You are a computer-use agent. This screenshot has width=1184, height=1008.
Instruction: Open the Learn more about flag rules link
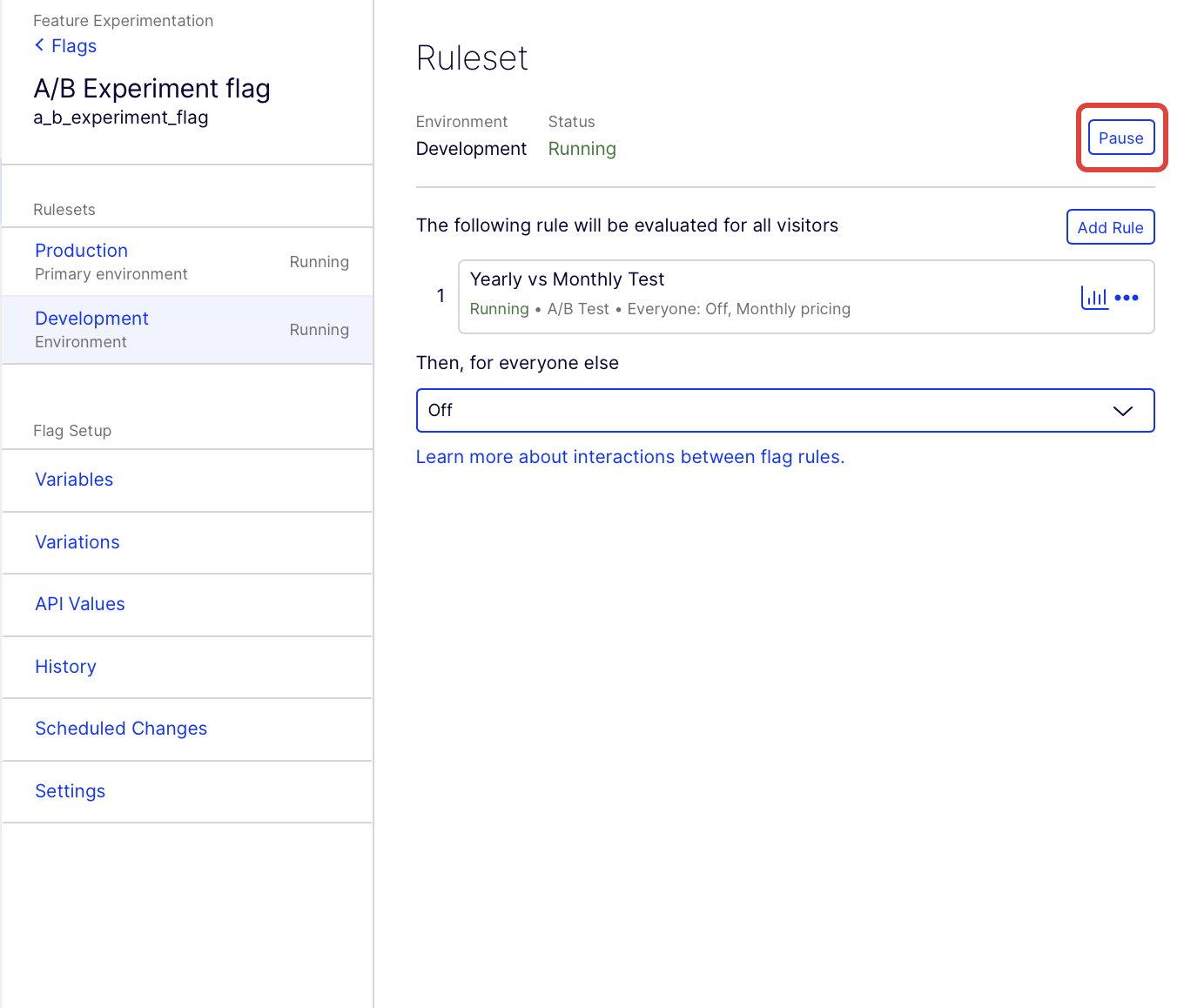[x=629, y=457]
